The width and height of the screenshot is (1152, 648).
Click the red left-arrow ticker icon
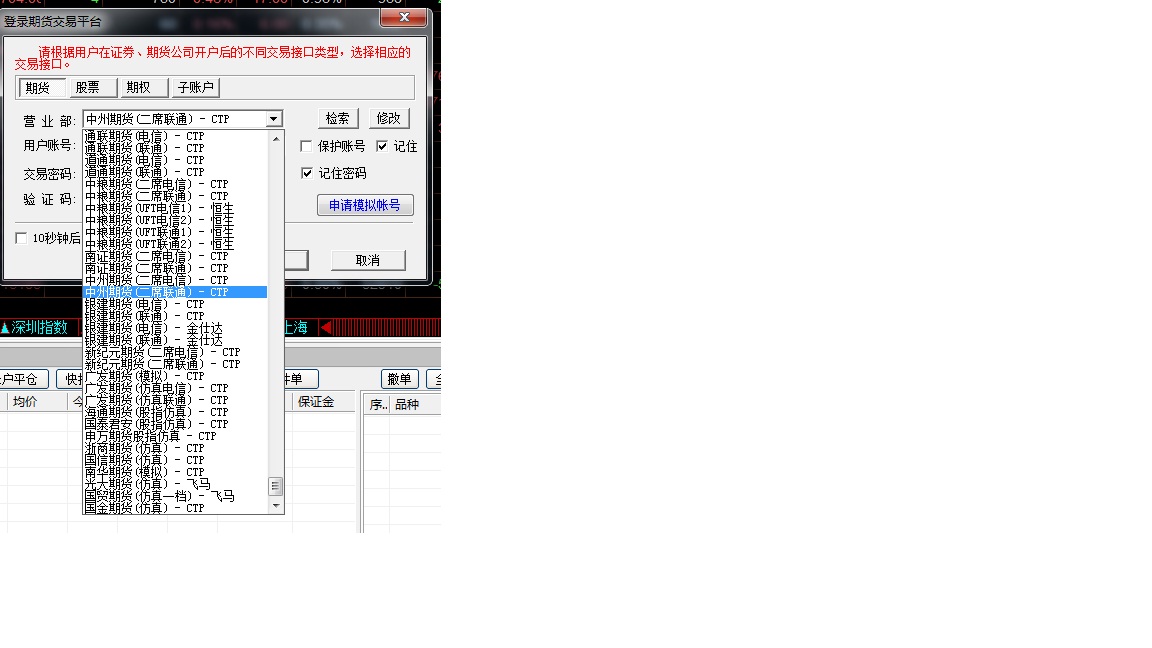point(325,327)
